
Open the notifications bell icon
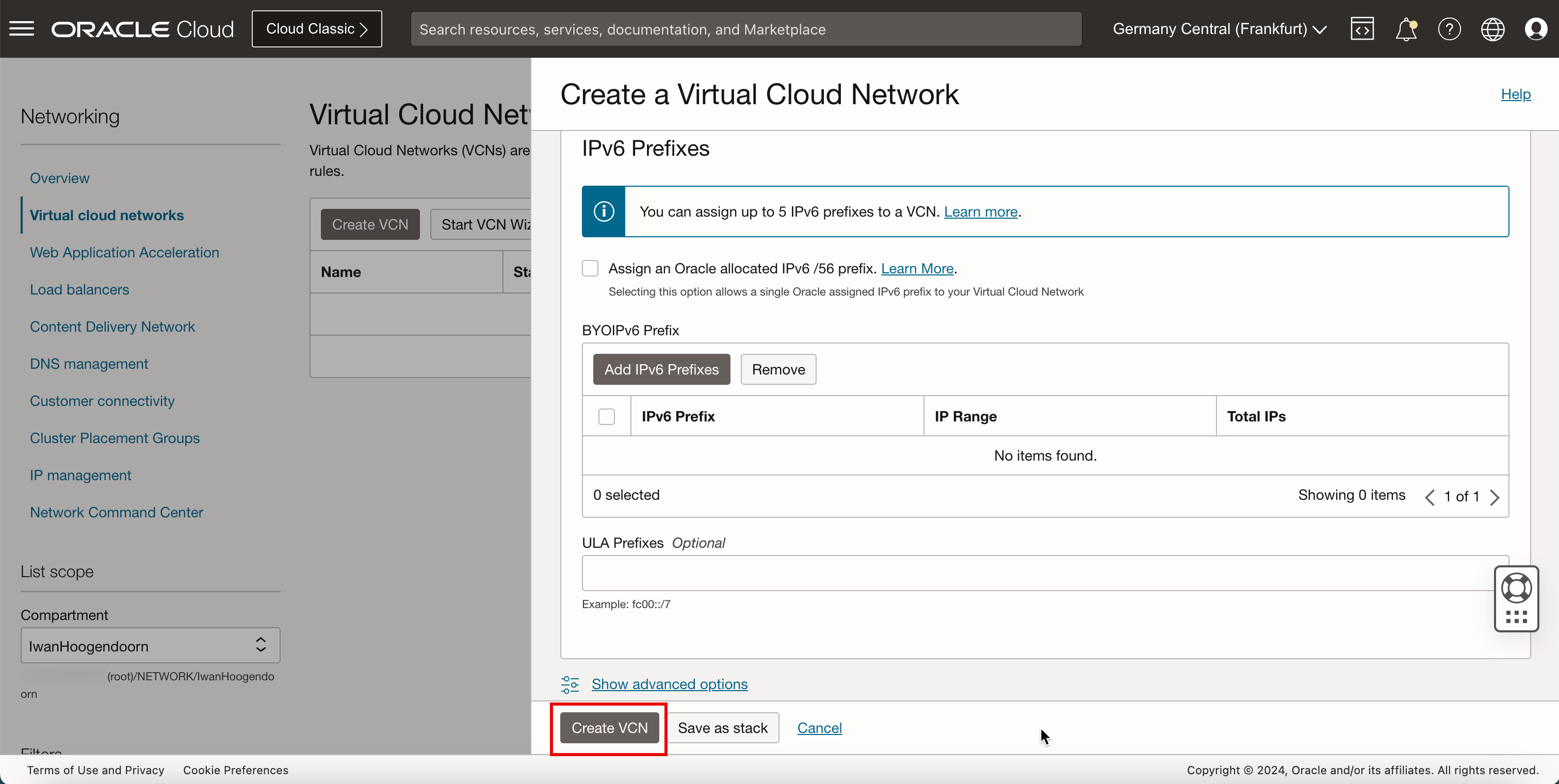point(1405,29)
